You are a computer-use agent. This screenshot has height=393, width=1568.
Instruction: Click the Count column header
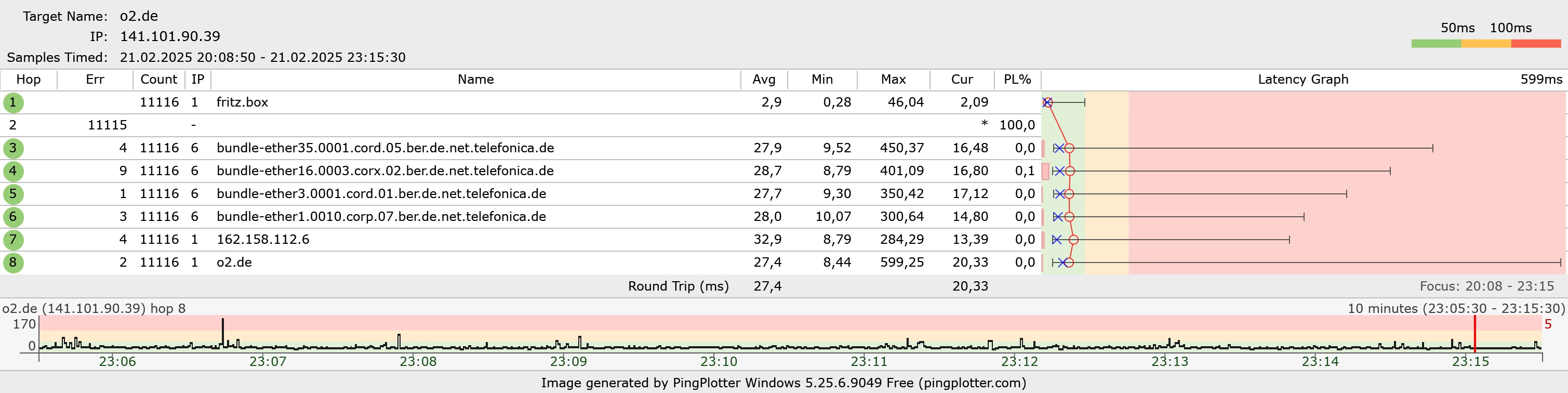click(x=158, y=79)
